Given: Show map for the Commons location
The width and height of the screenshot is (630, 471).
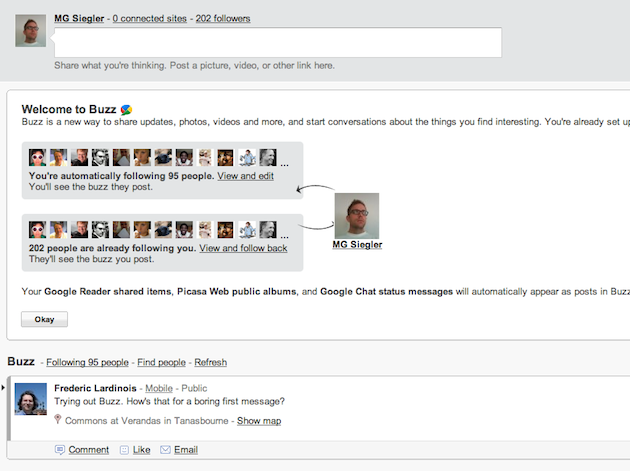Looking at the screenshot, I should [259, 421].
